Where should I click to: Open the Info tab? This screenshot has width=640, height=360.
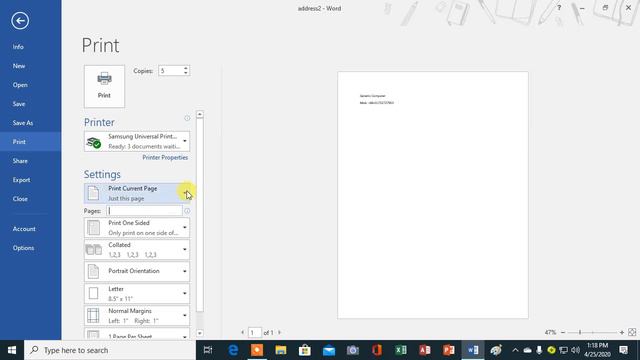pos(18,47)
